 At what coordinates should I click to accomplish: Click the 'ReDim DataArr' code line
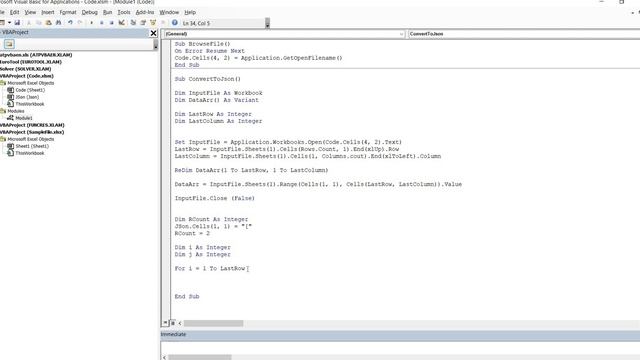point(251,170)
